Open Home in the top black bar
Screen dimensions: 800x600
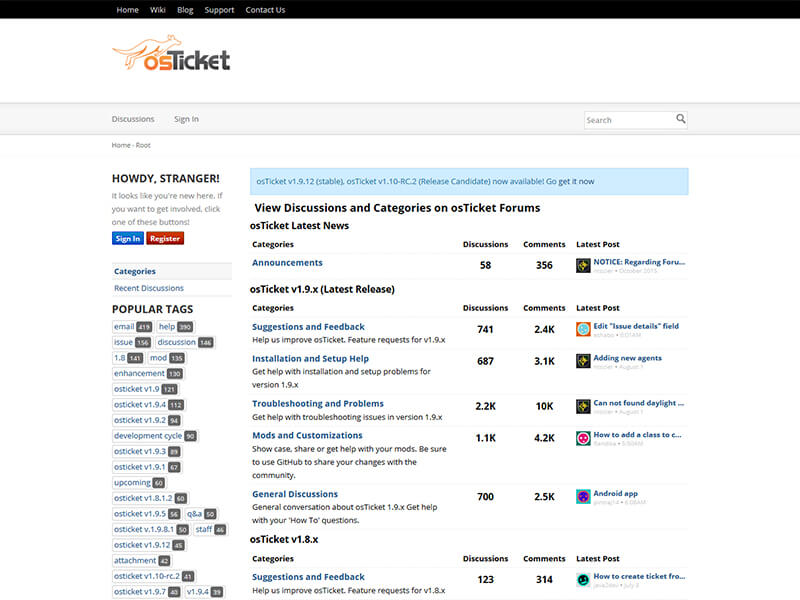[128, 10]
